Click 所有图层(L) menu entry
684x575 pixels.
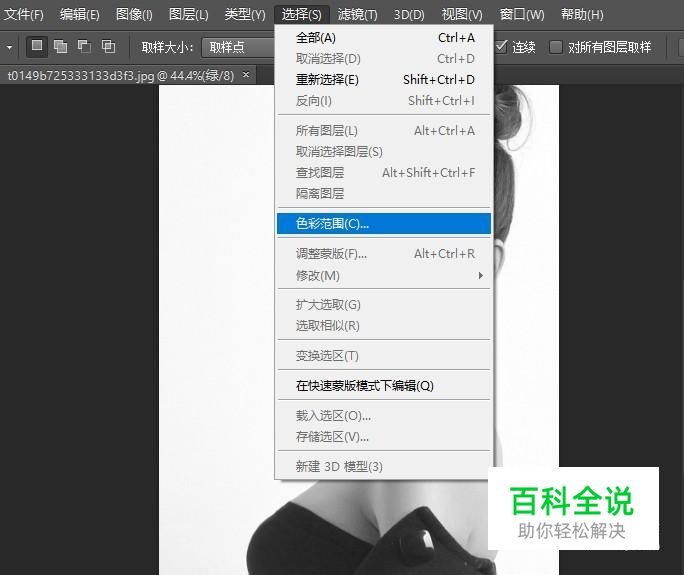click(x=384, y=130)
